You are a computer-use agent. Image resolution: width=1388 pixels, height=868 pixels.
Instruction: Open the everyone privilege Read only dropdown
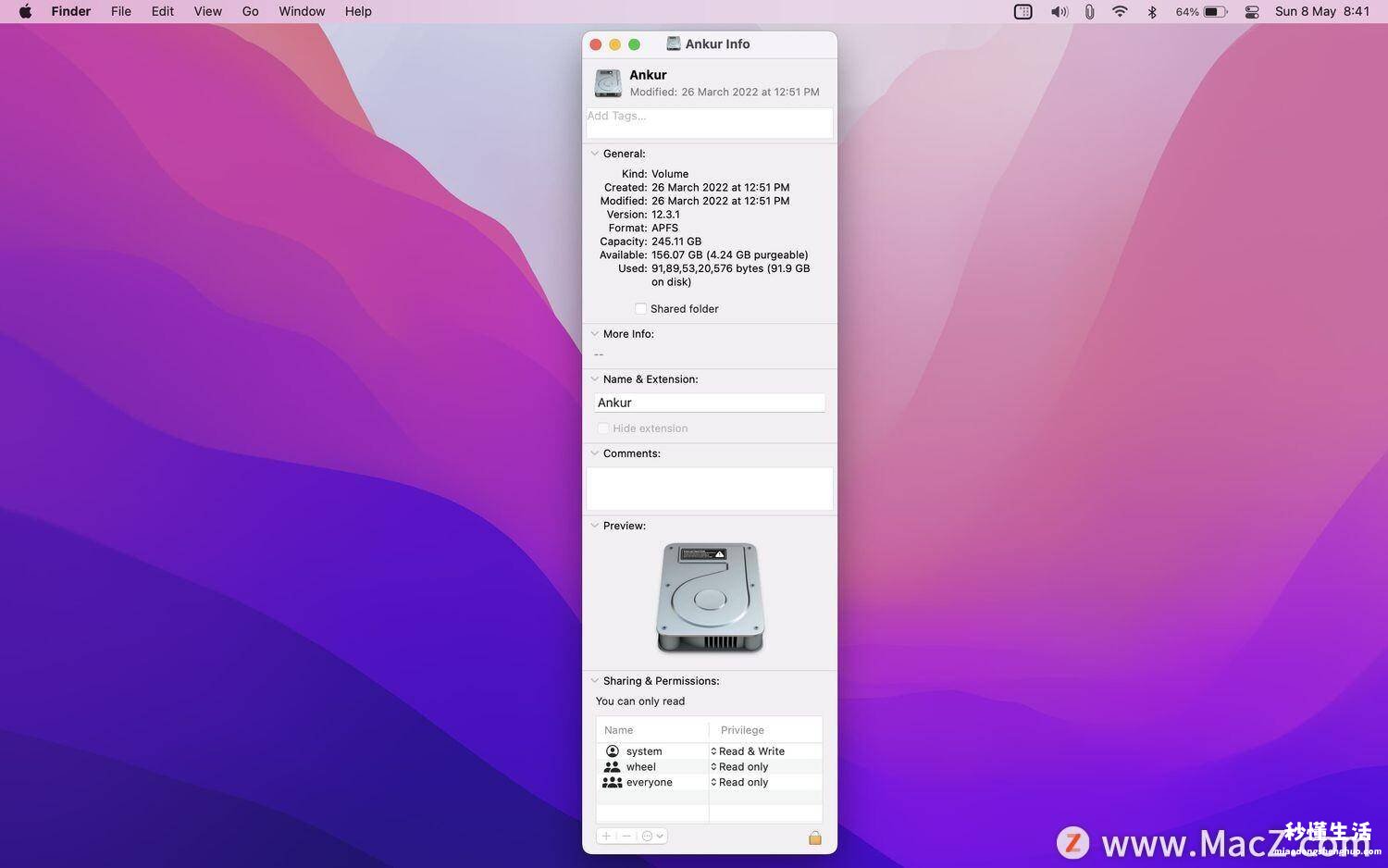[739, 782]
